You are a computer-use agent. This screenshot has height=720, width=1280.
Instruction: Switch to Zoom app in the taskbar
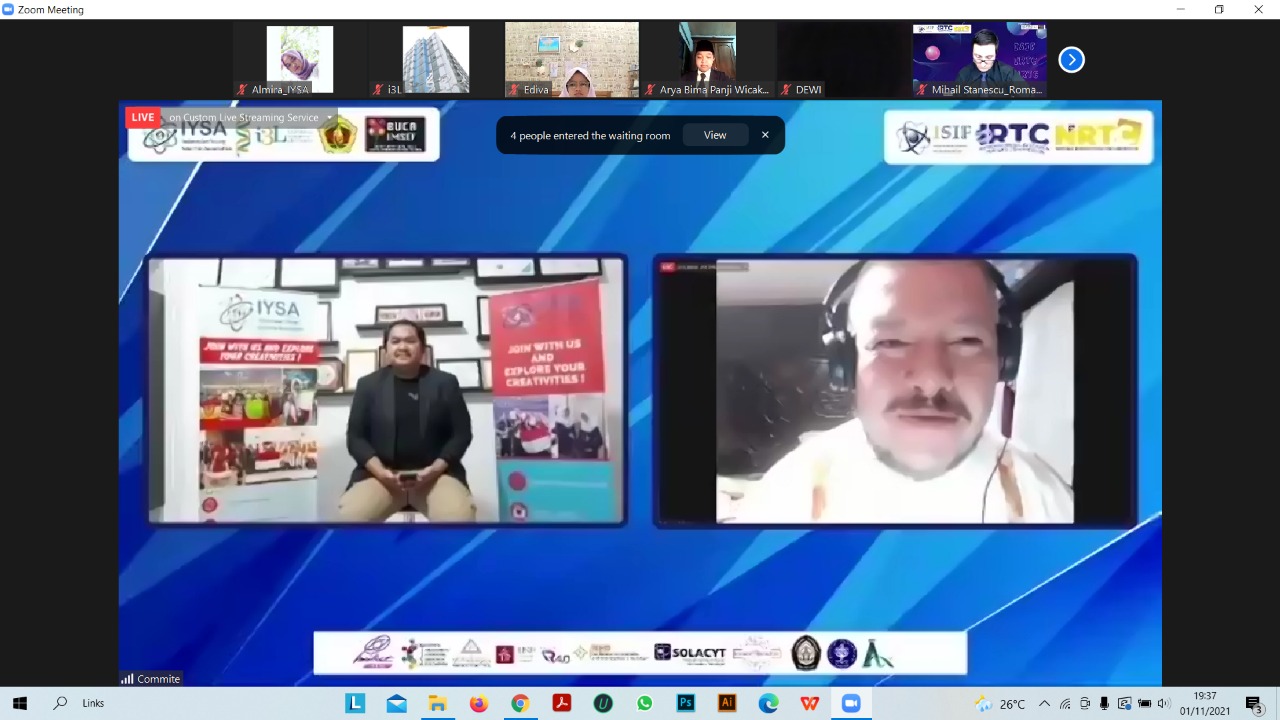pyautogui.click(x=851, y=703)
